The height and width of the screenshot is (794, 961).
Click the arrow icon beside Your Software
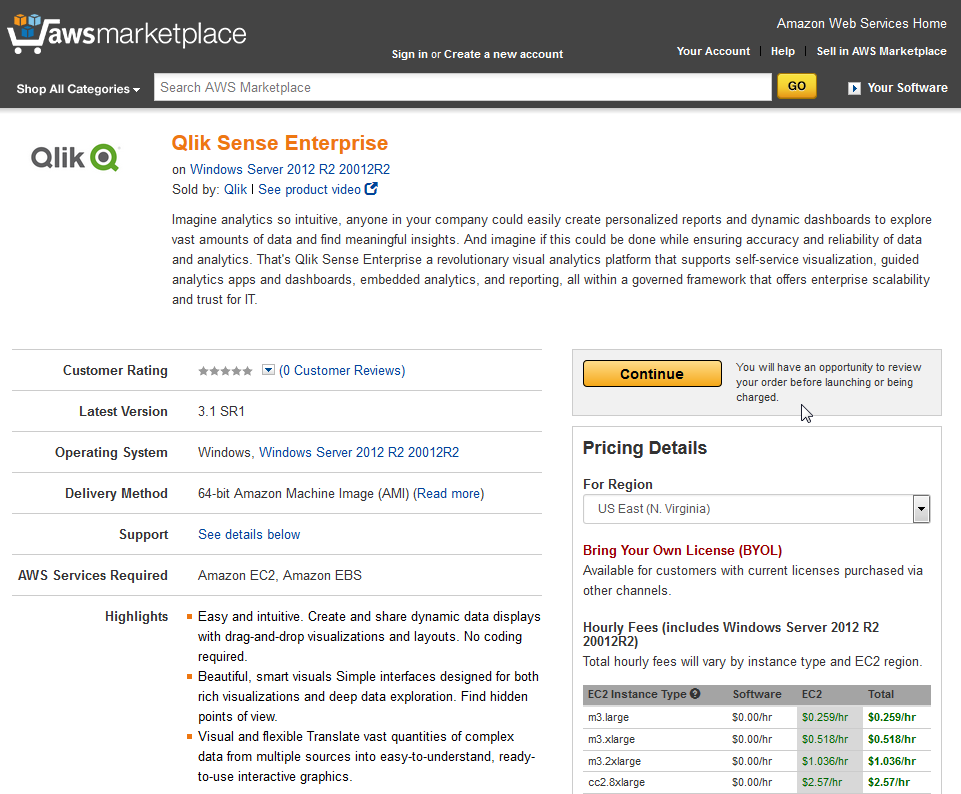click(854, 88)
